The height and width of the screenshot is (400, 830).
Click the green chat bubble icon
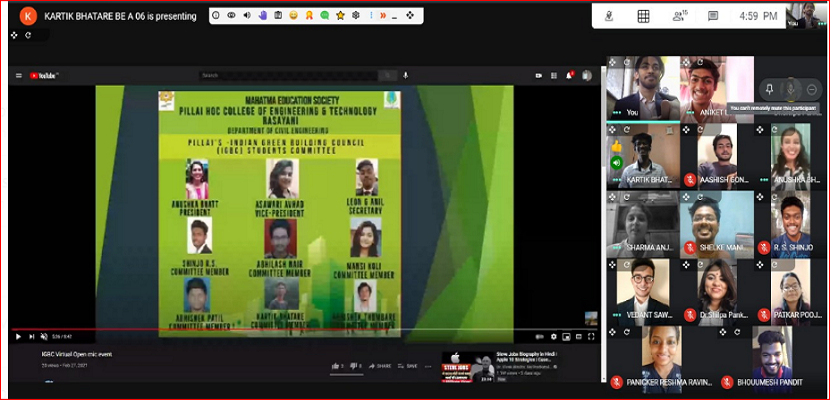[324, 16]
